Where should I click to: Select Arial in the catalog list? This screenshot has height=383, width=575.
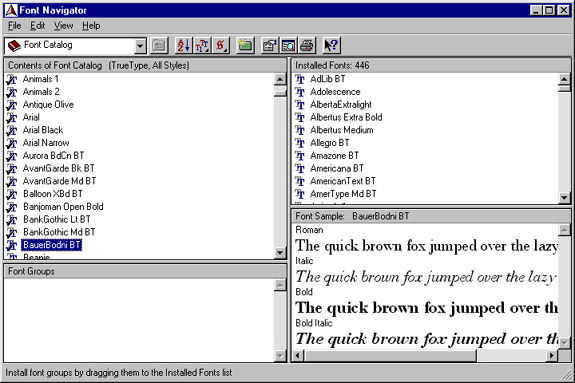pos(31,117)
